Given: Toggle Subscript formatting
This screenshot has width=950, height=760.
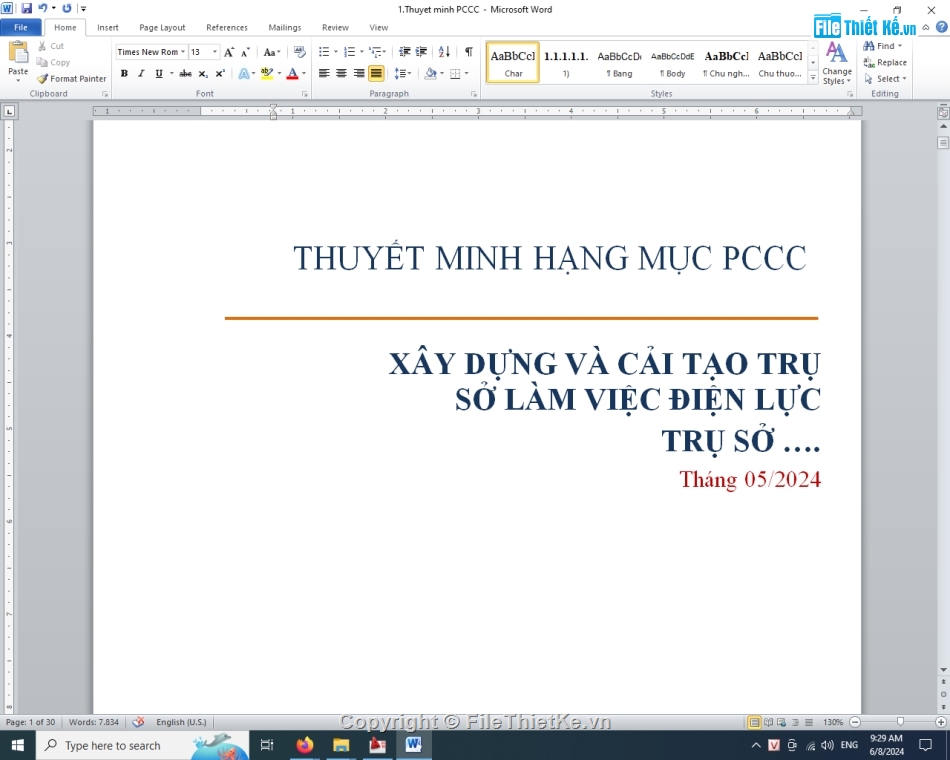Looking at the screenshot, I should (x=203, y=73).
